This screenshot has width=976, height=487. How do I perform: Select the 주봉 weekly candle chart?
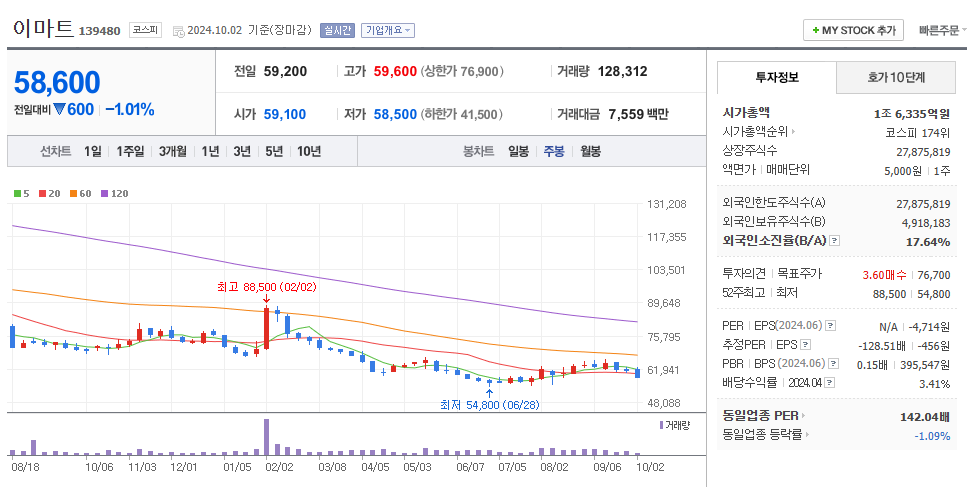554,151
